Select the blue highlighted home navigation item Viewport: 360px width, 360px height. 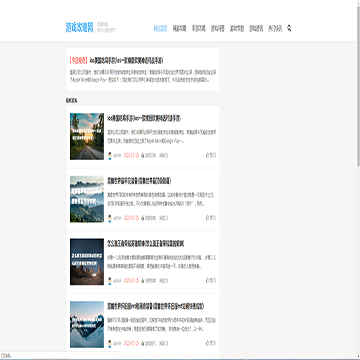coord(160,28)
